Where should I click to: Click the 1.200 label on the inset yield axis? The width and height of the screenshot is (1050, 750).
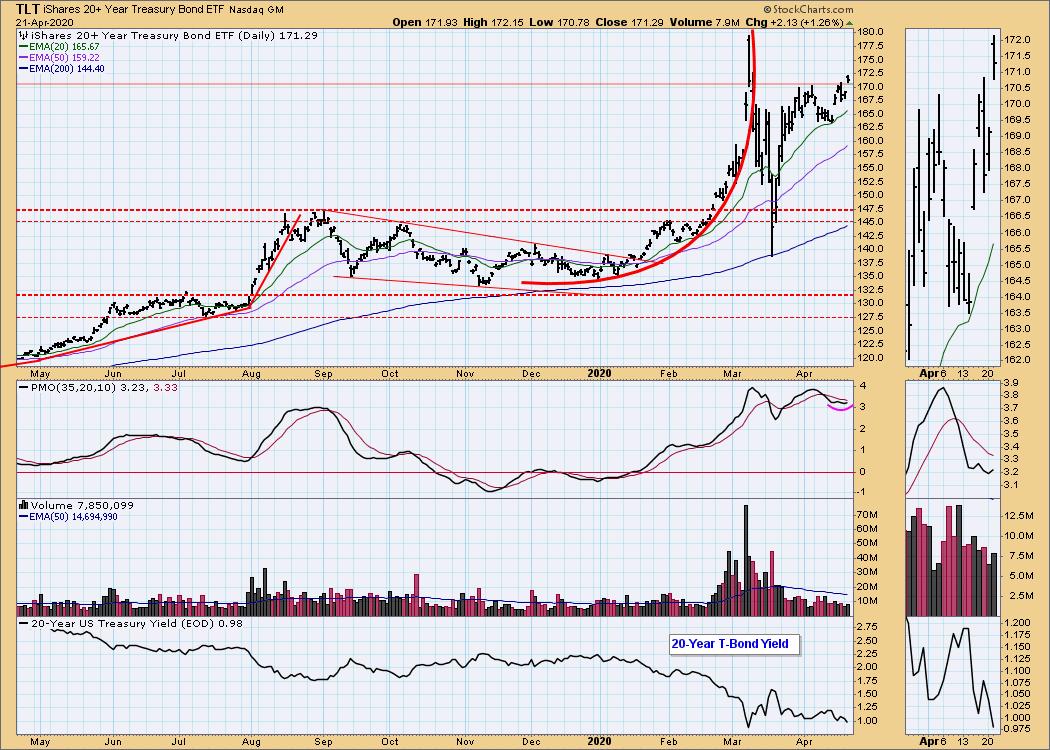tap(1017, 621)
